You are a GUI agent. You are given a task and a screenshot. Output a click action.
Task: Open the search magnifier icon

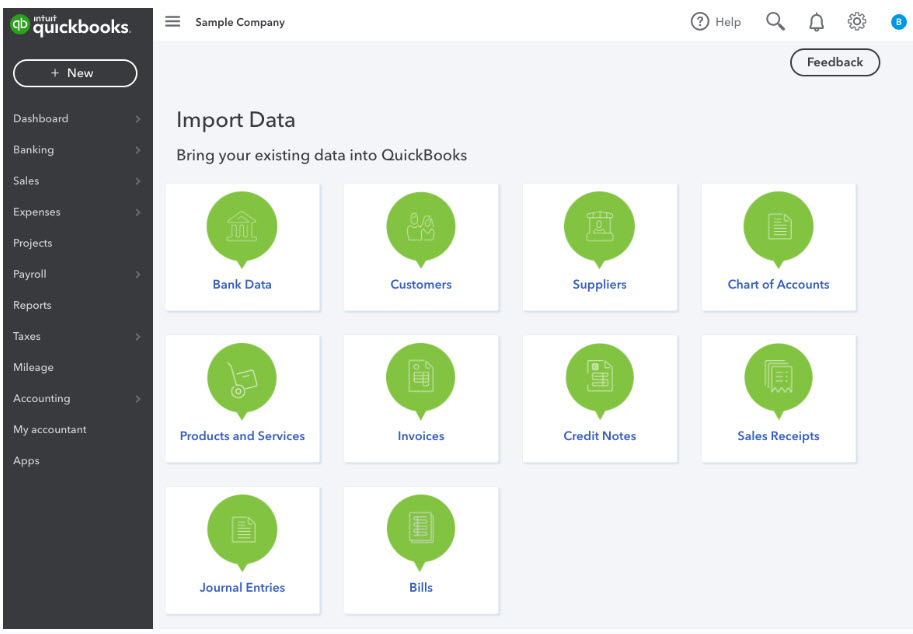[775, 22]
